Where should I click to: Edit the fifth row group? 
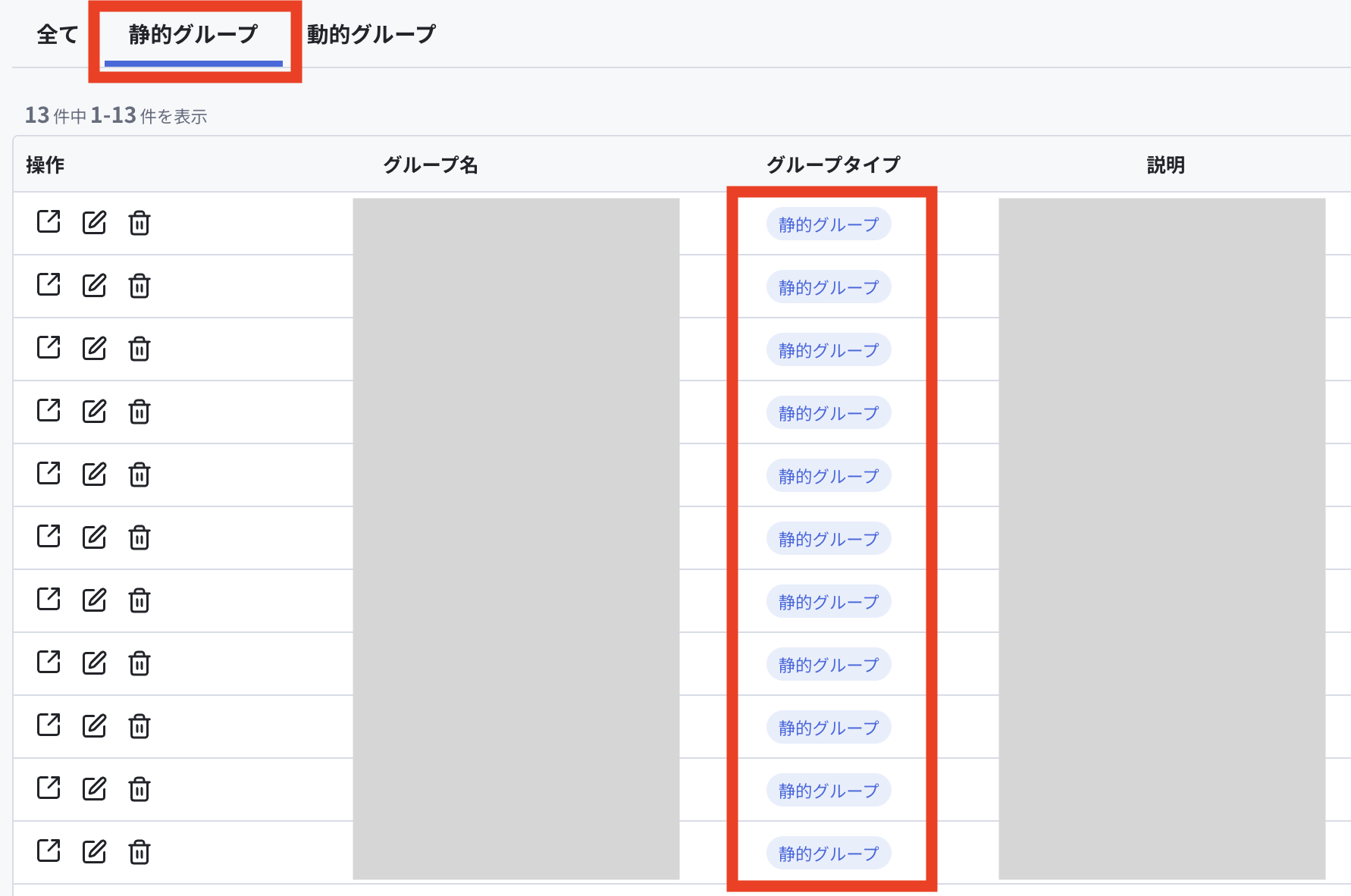tap(94, 474)
